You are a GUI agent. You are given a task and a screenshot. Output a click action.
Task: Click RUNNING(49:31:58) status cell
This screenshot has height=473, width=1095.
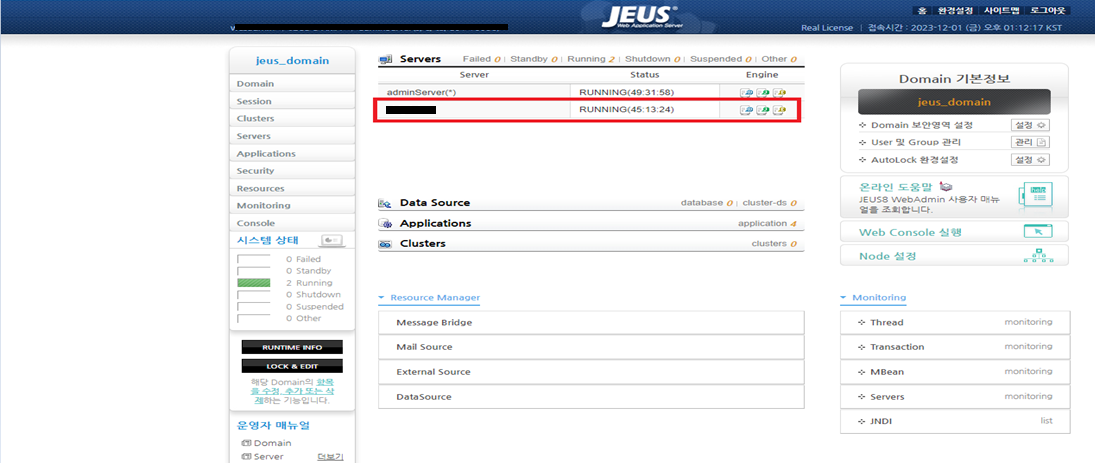pos(627,92)
